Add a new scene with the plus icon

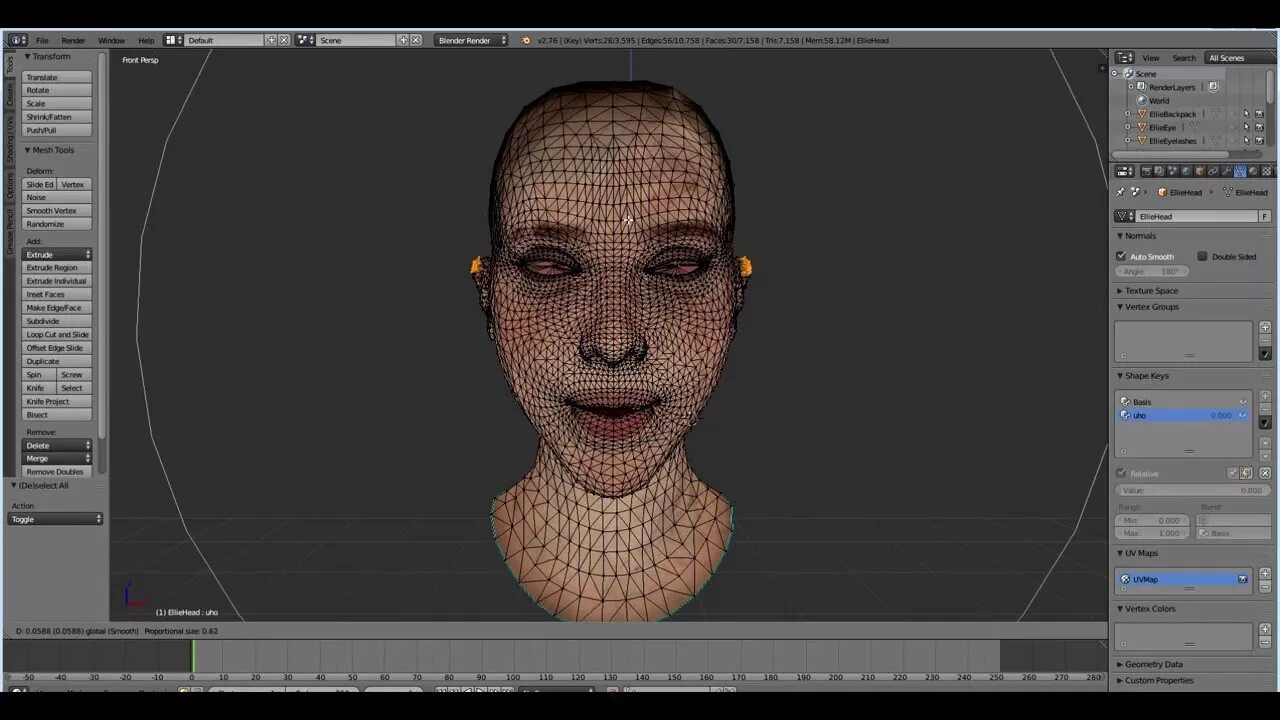tap(403, 40)
